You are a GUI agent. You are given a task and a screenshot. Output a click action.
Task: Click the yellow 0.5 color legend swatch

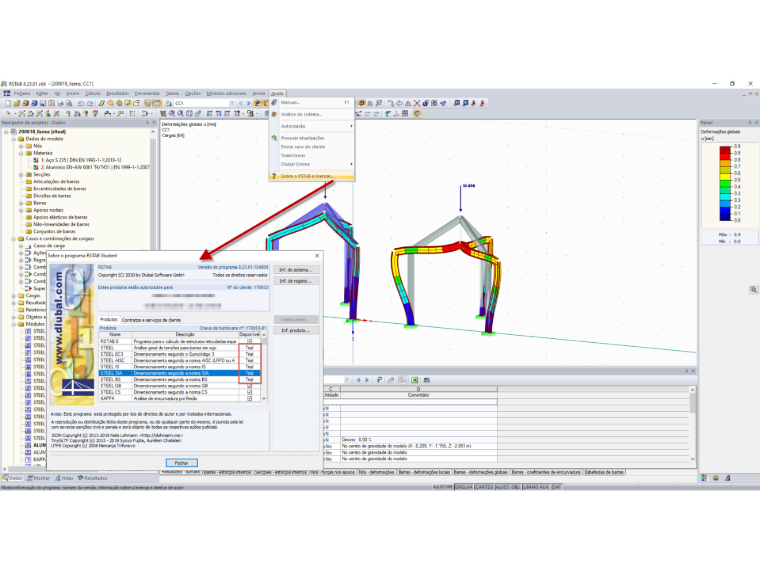[x=725, y=176]
